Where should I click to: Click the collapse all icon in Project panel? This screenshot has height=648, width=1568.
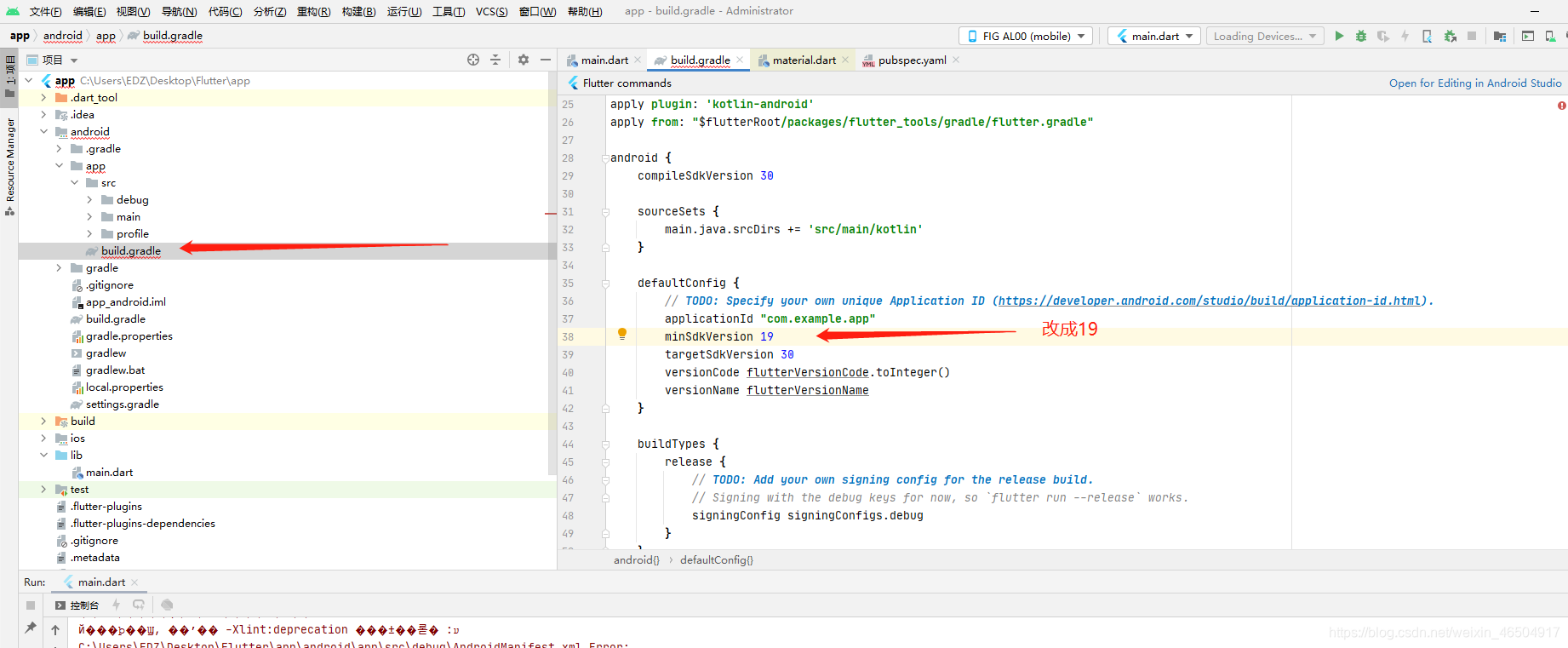coord(495,60)
